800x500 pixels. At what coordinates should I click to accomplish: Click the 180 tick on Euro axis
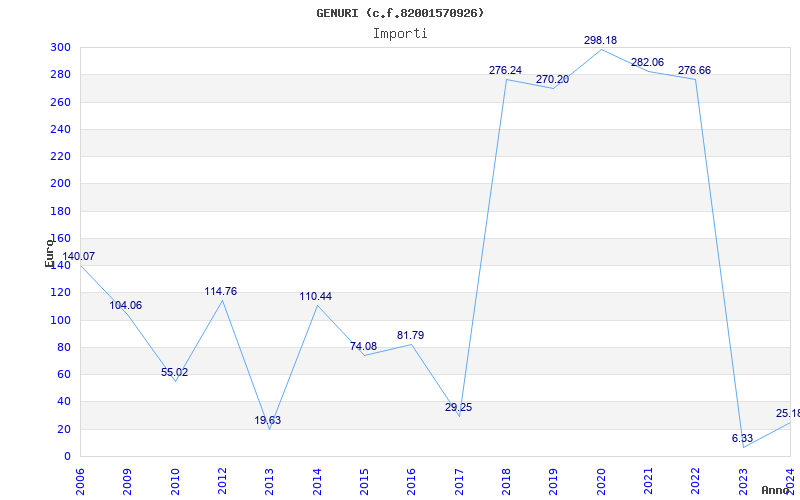tap(60, 211)
